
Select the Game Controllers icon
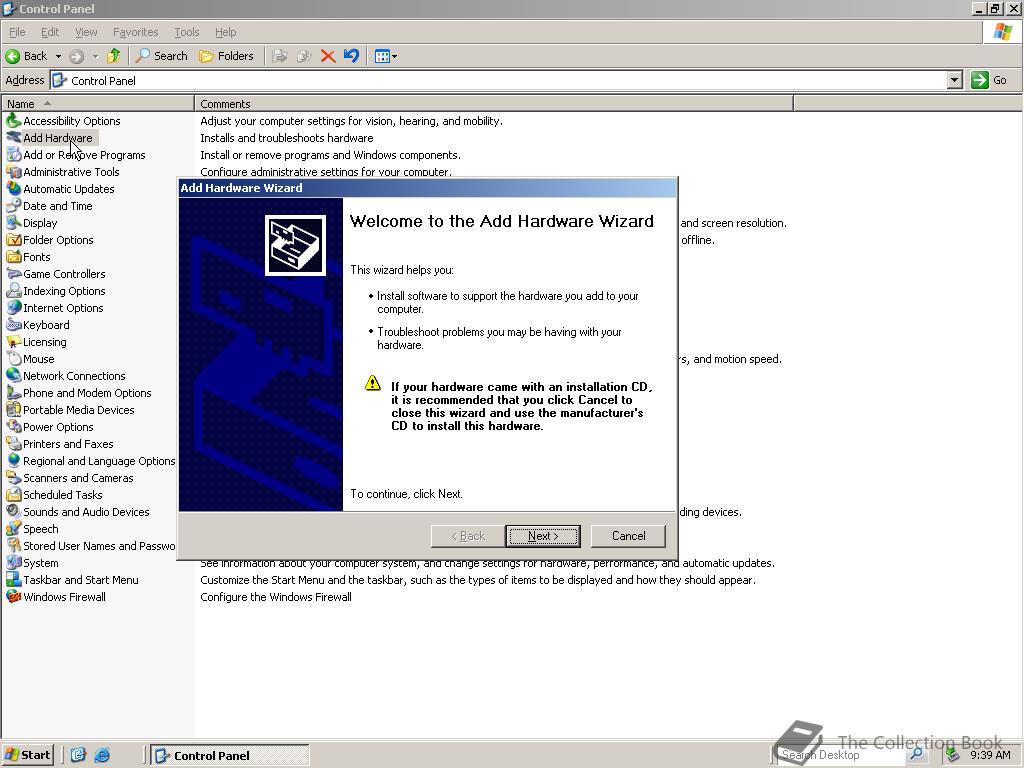tap(13, 274)
